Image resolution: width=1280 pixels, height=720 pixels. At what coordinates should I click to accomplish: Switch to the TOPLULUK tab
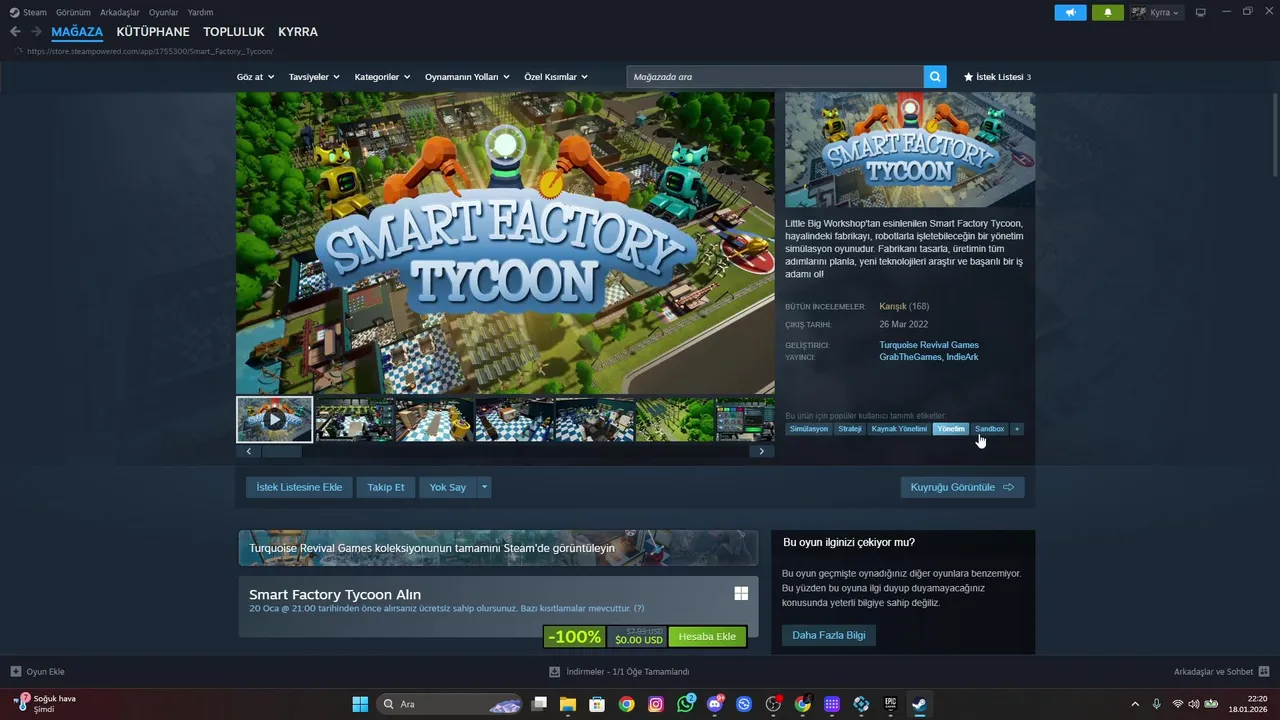[234, 32]
